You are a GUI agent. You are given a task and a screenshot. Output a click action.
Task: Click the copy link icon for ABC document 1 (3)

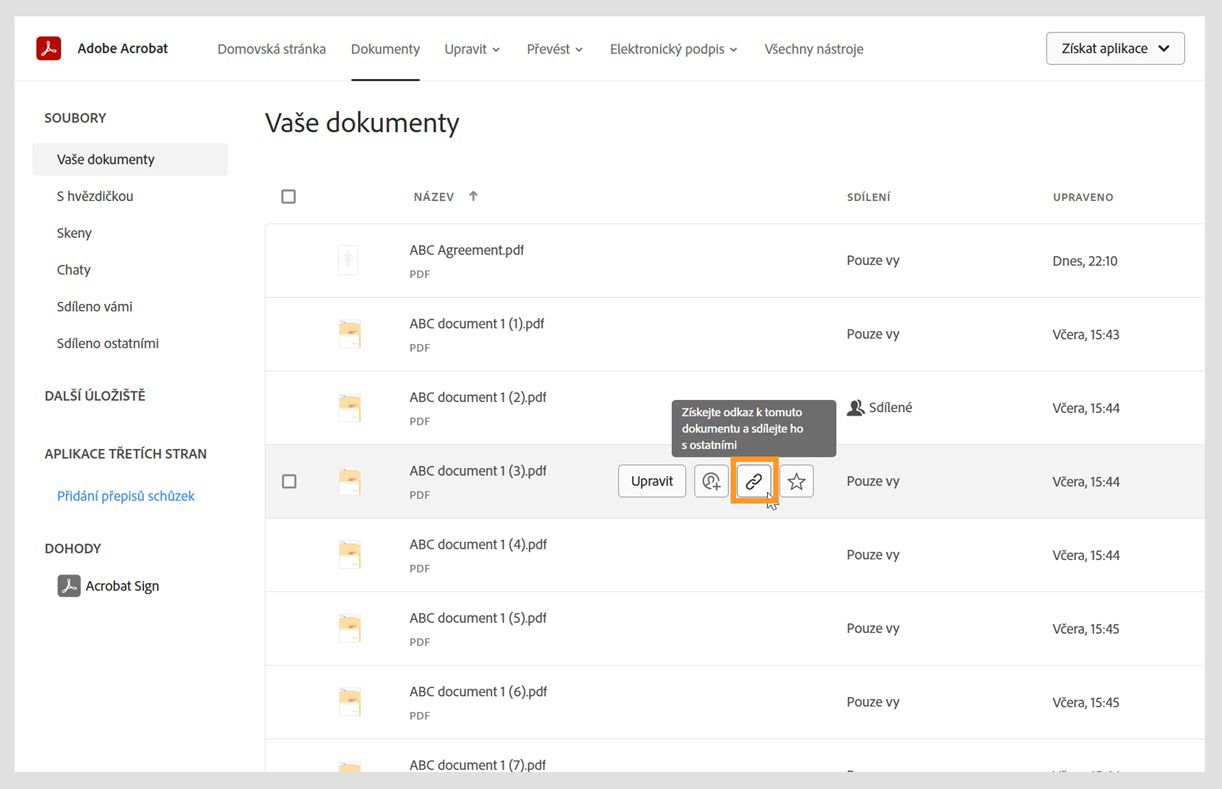click(x=754, y=481)
